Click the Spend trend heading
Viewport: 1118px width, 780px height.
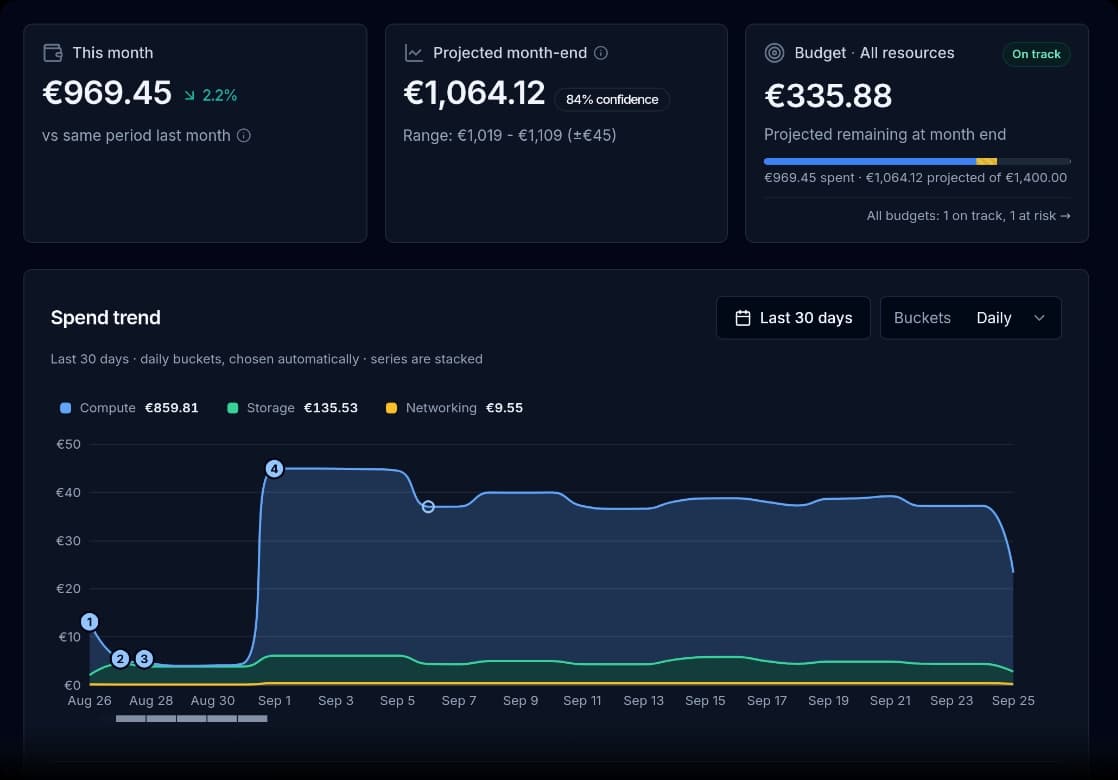point(106,318)
